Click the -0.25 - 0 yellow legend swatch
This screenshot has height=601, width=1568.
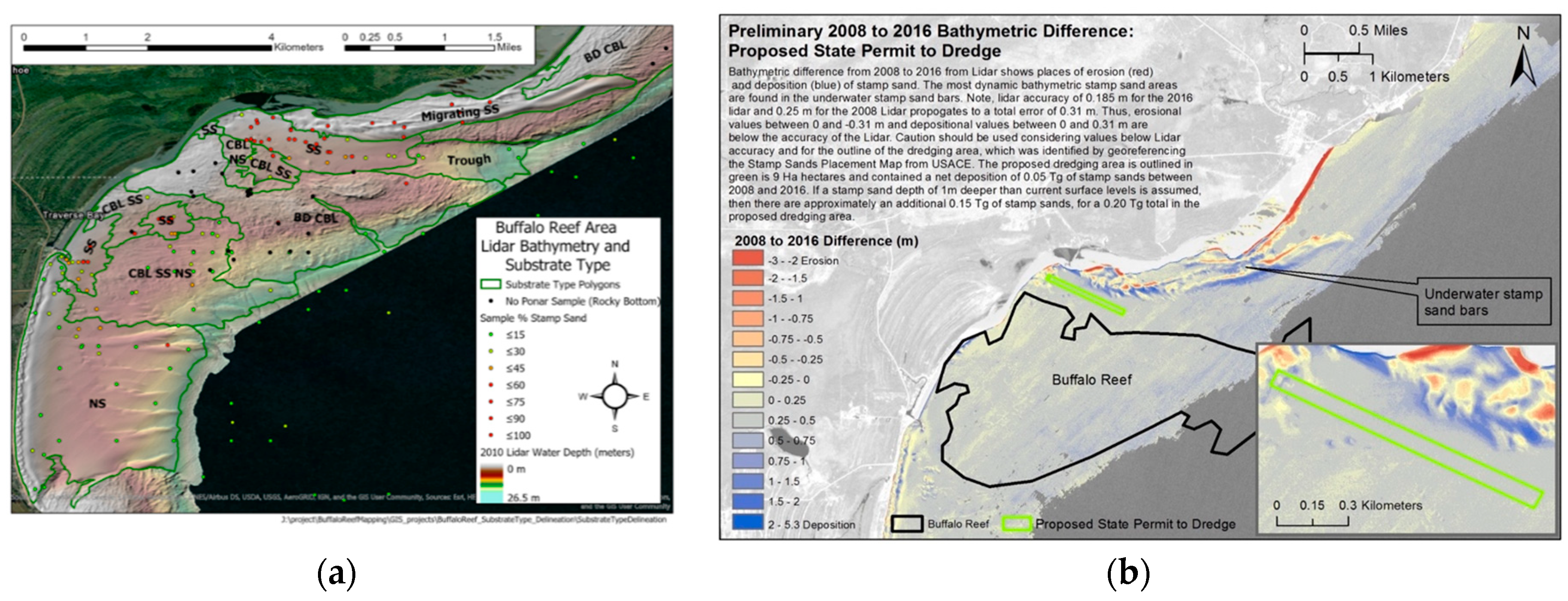748,379
